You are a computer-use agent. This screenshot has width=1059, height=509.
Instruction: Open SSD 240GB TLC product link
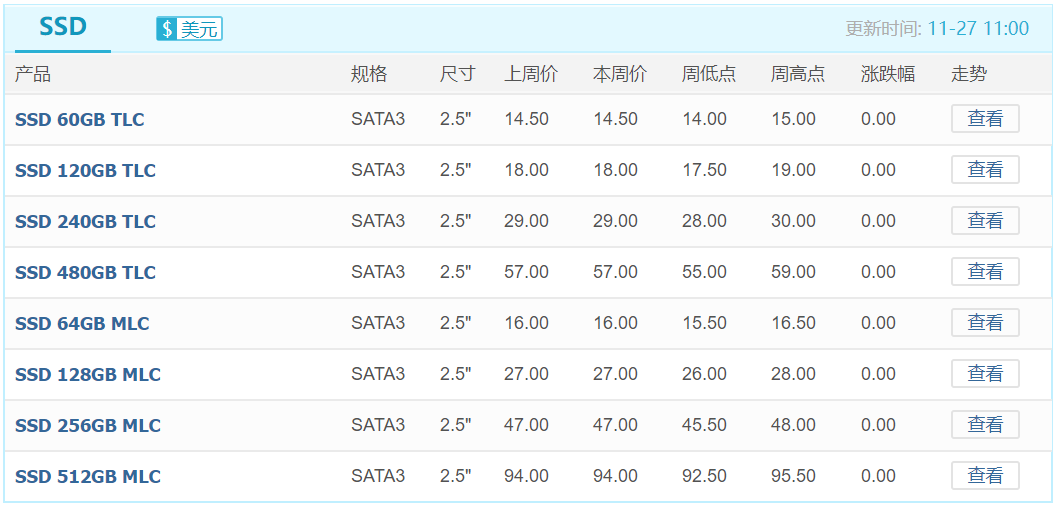click(x=85, y=221)
